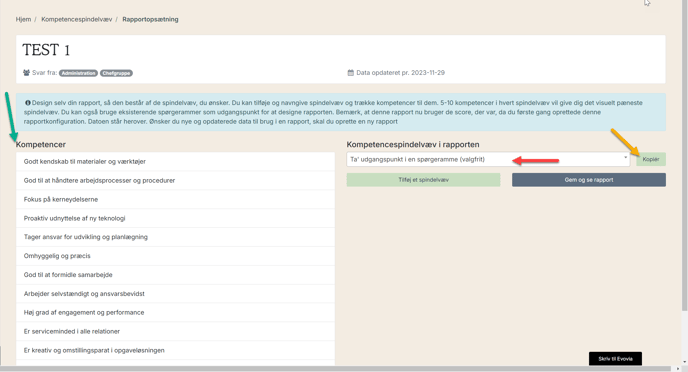Click the info icon in the blue notice
Screen dimensions: 688x372
point(28,103)
